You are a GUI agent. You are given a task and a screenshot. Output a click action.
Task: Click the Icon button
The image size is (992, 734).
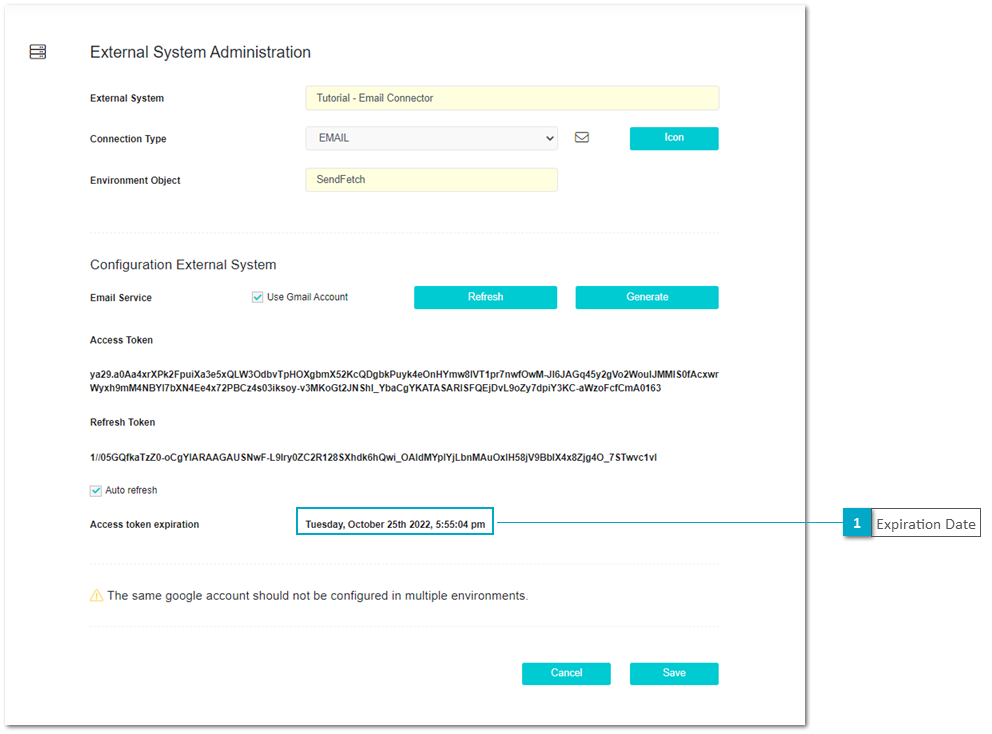click(674, 138)
